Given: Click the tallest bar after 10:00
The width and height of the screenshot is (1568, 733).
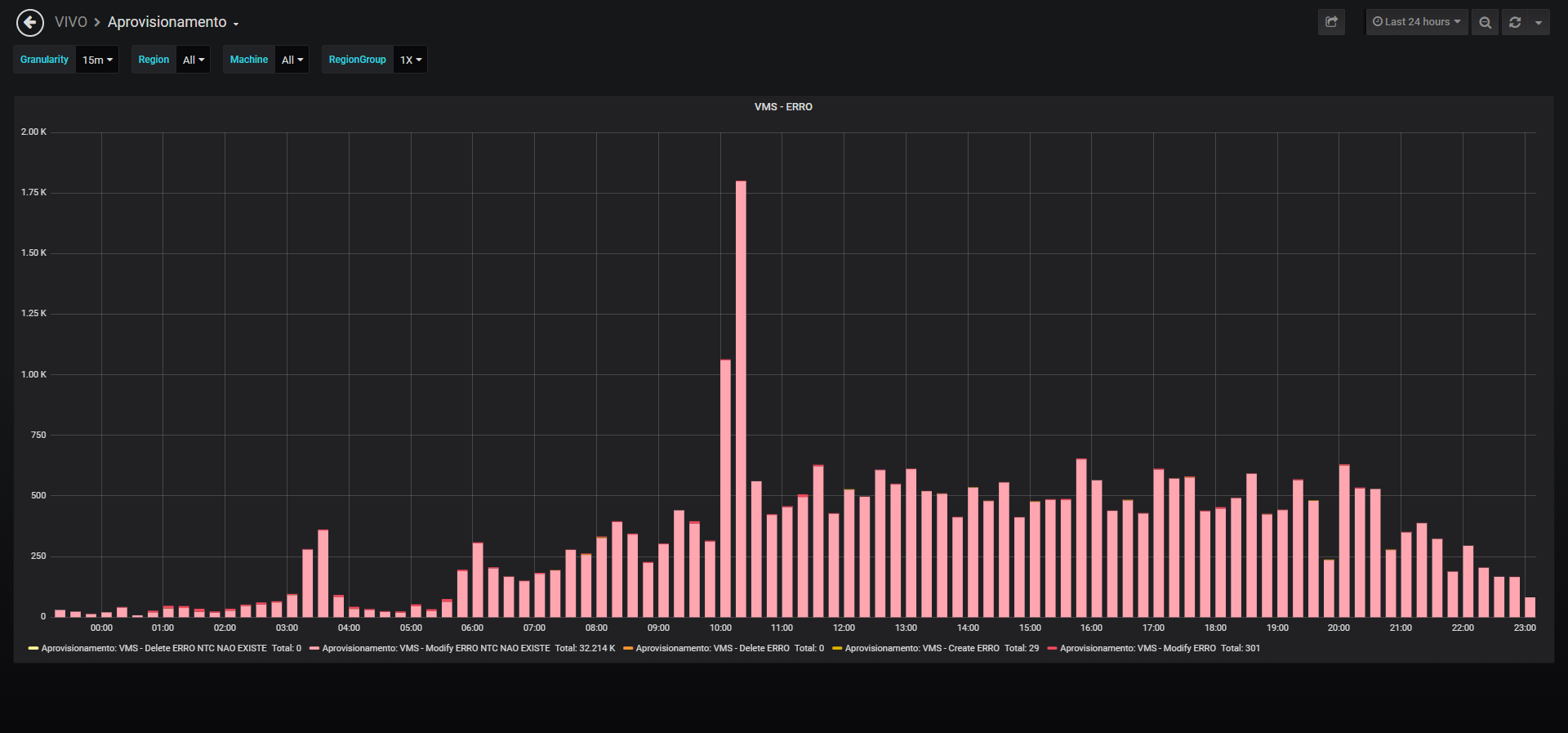Looking at the screenshot, I should [741, 399].
